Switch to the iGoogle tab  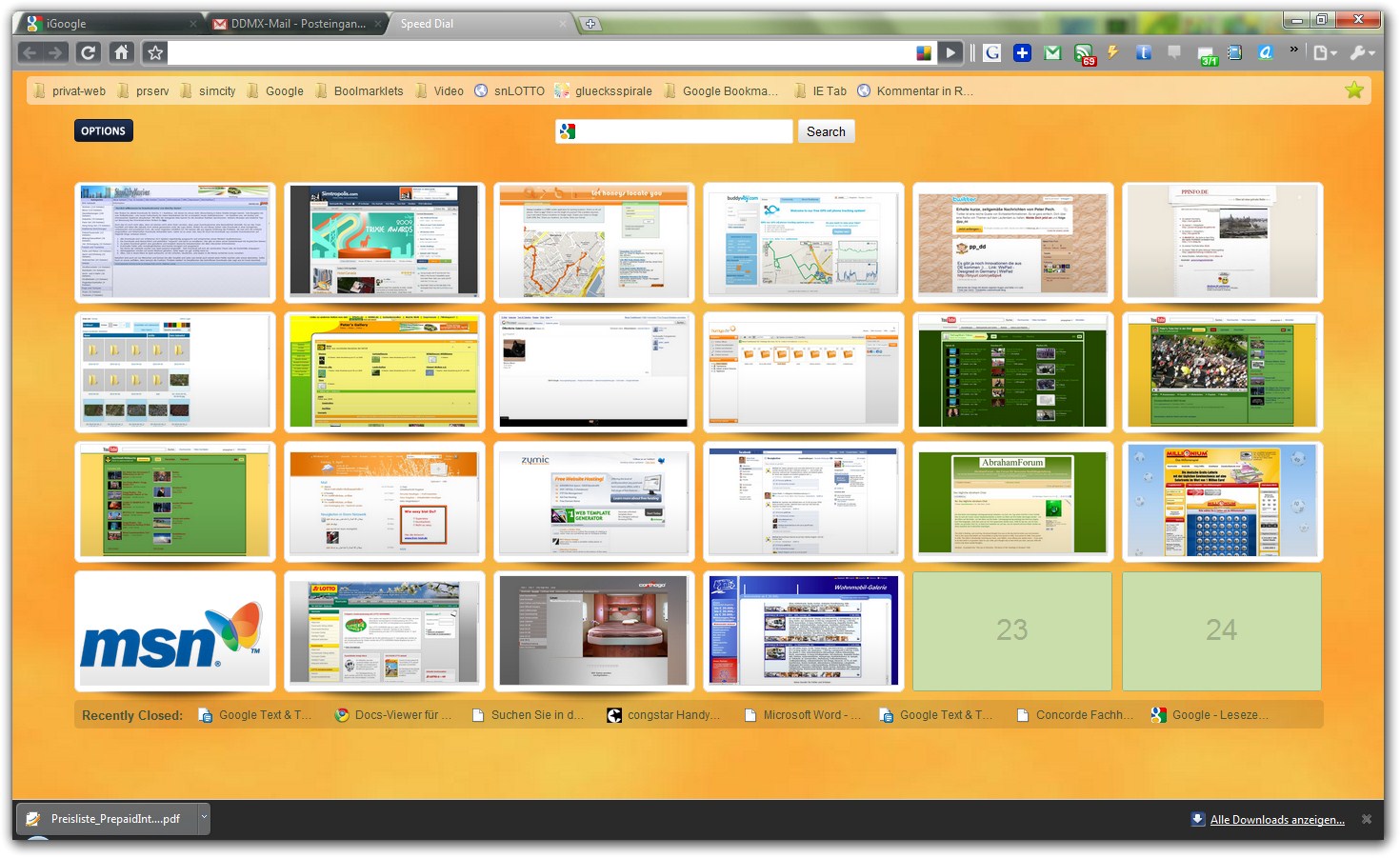point(105,24)
